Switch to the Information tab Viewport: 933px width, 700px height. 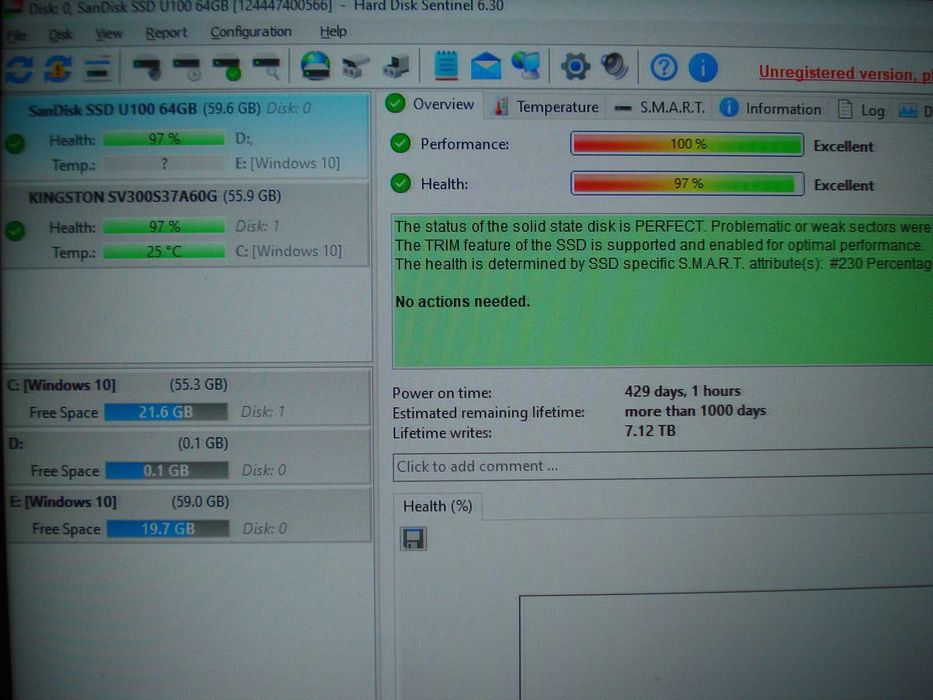pos(771,109)
